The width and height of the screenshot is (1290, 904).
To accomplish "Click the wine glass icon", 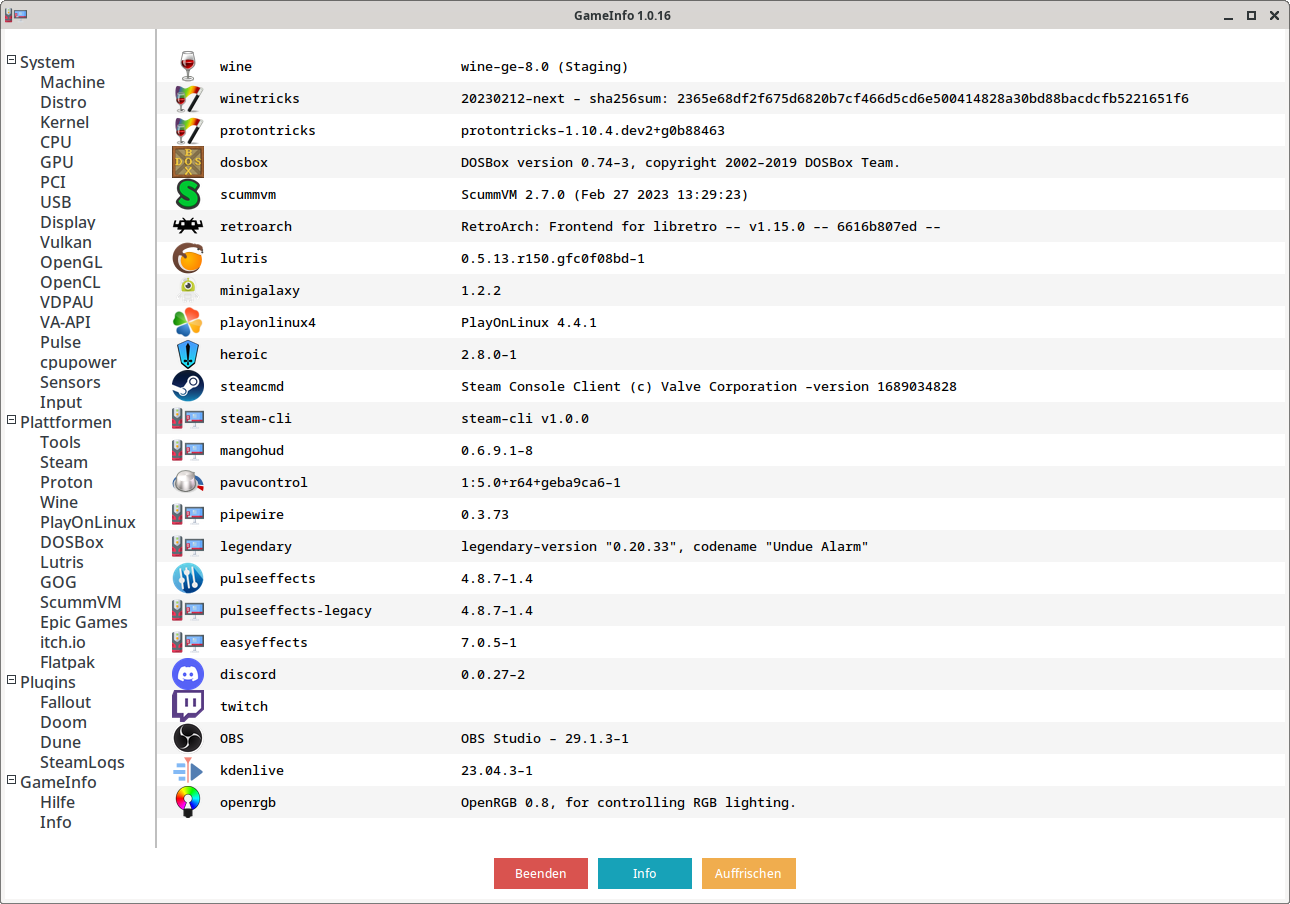I will pyautogui.click(x=188, y=66).
